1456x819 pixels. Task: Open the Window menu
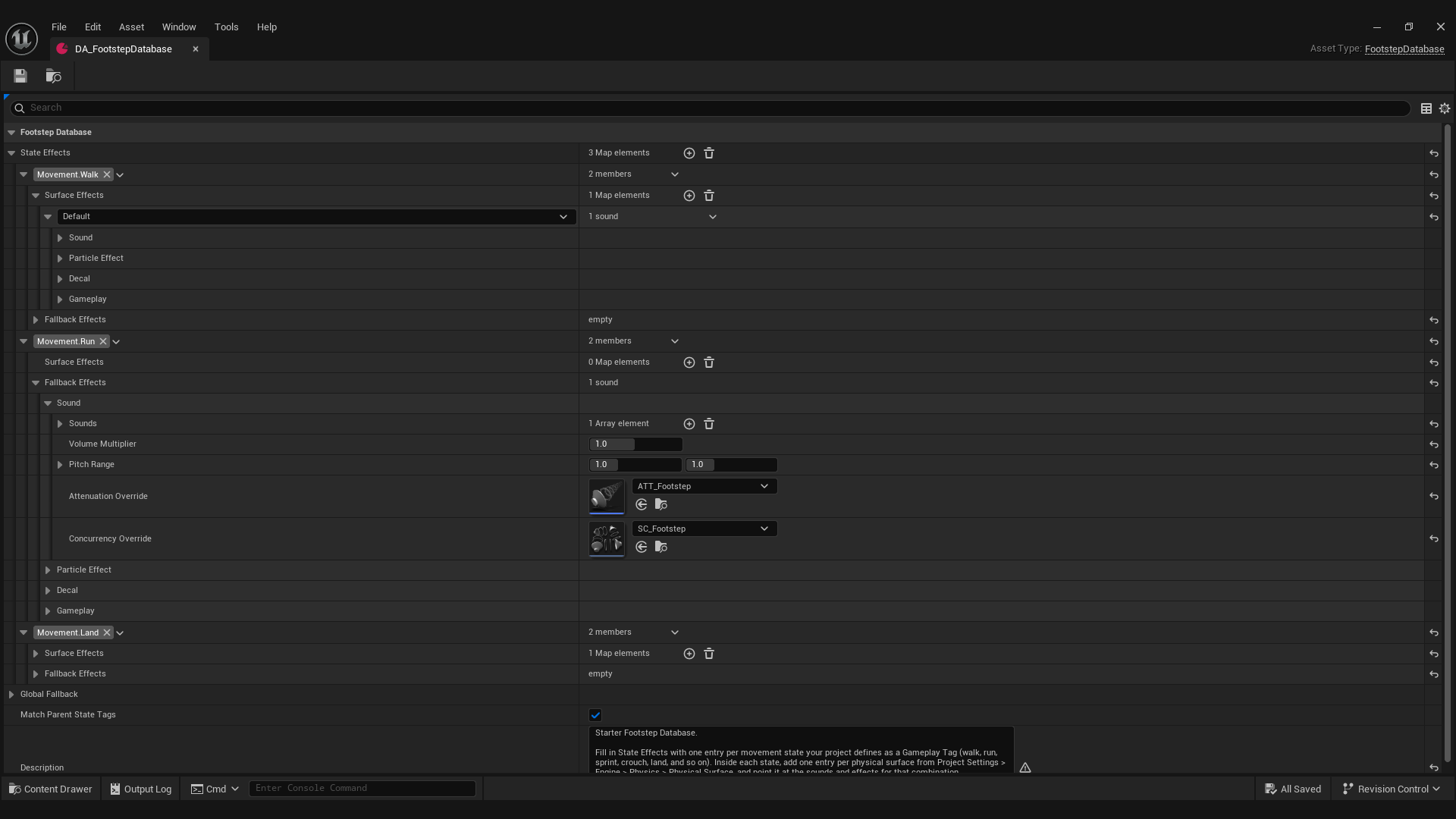tap(179, 27)
